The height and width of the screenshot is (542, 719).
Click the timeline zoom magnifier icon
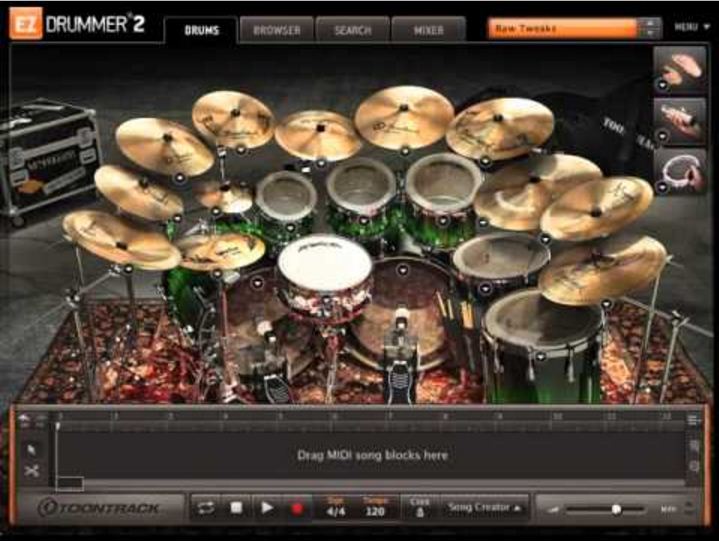694,445
